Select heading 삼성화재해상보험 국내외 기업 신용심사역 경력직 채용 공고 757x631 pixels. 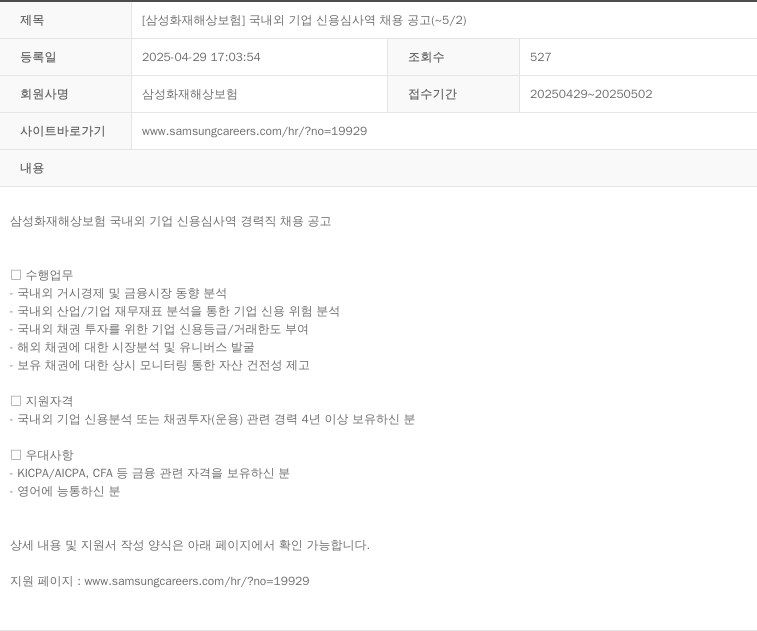[170, 222]
